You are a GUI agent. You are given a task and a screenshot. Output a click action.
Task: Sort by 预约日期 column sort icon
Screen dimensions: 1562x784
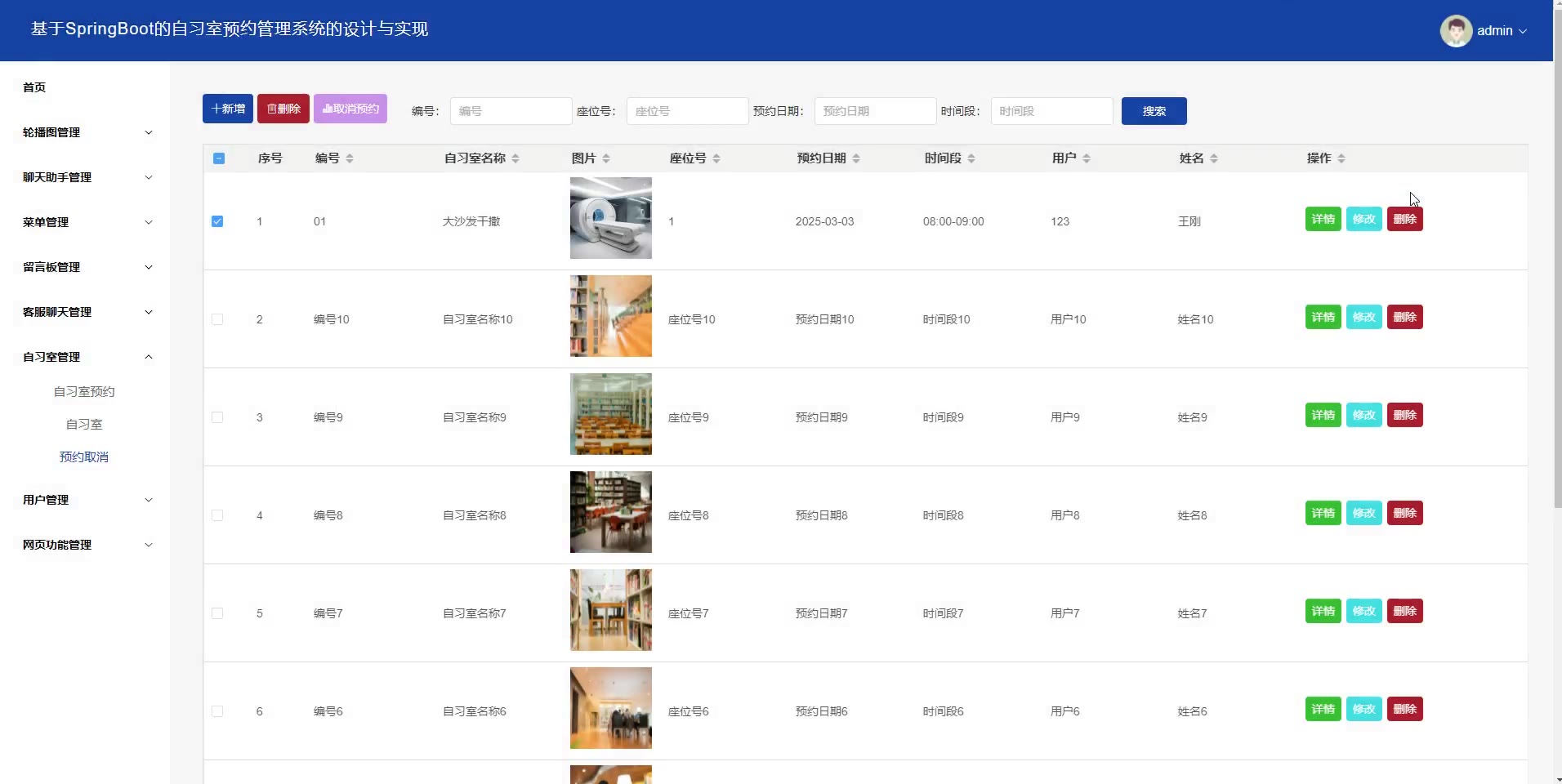[x=856, y=158]
